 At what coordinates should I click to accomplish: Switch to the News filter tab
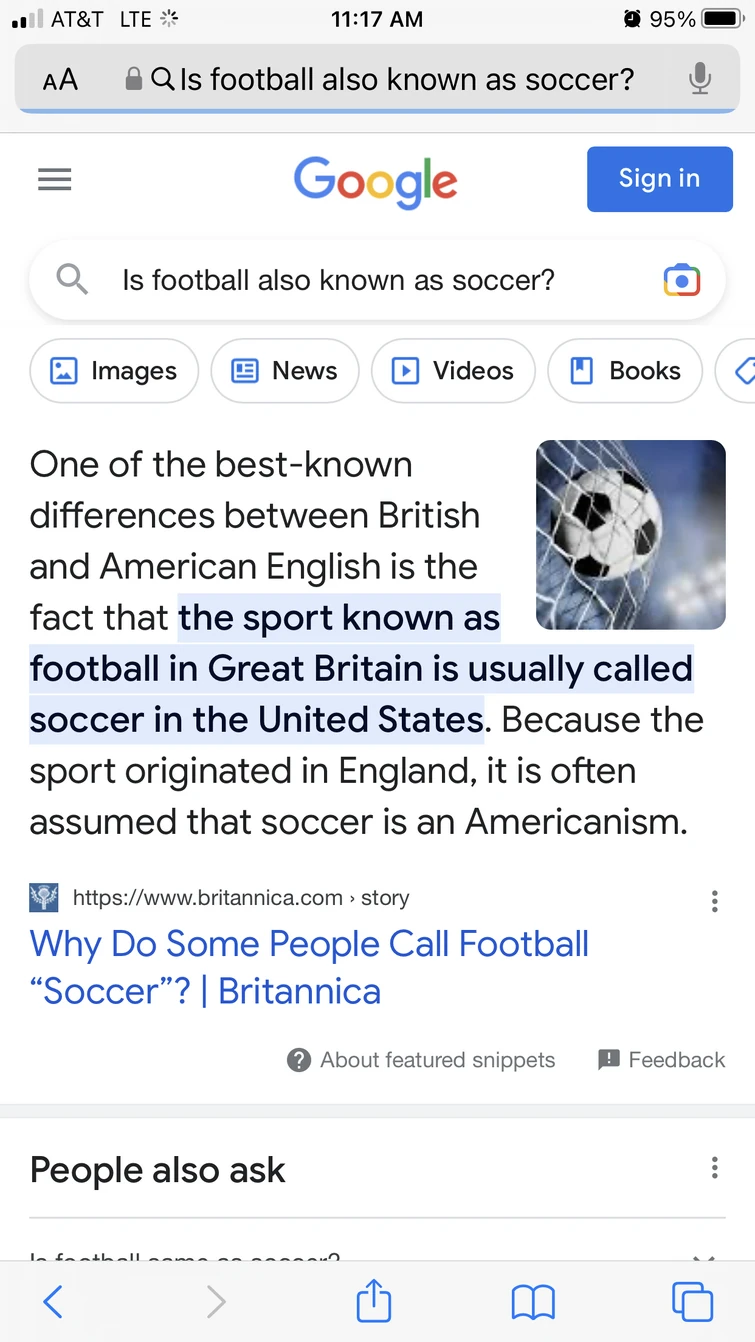285,371
